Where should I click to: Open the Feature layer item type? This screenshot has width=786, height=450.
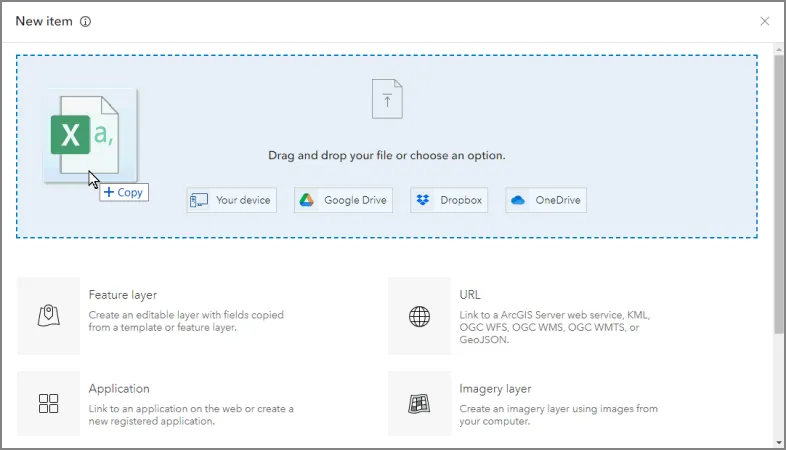click(123, 295)
